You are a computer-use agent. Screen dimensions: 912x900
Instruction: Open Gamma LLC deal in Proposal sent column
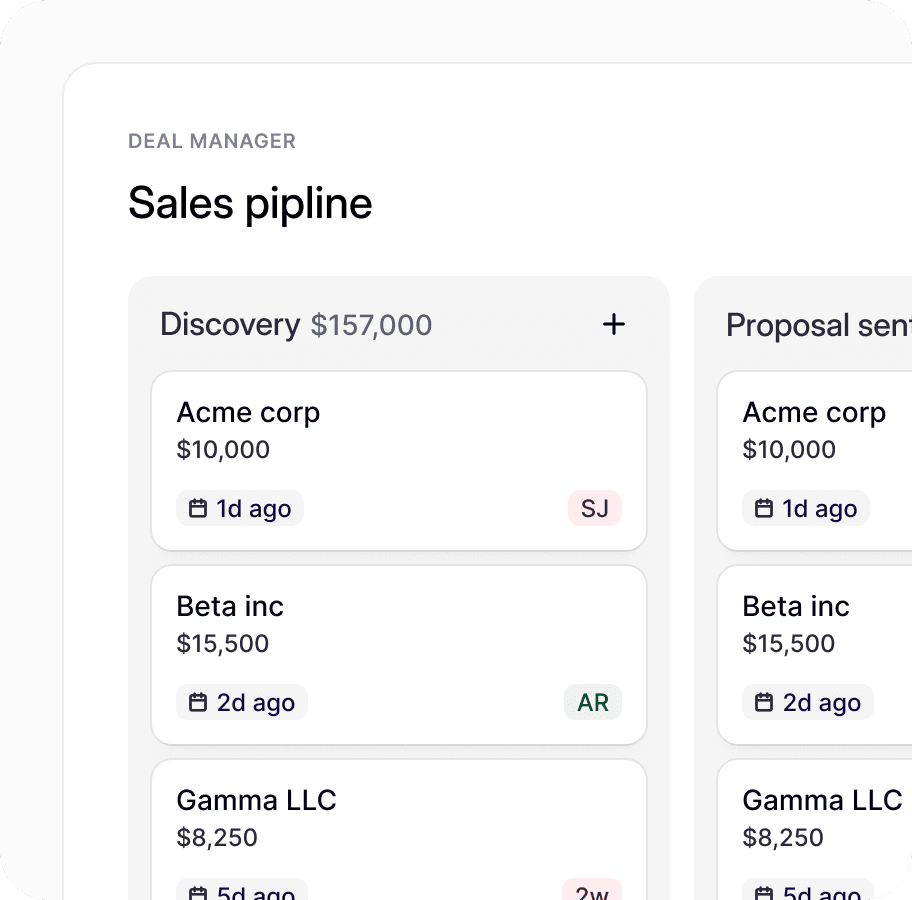pos(822,800)
